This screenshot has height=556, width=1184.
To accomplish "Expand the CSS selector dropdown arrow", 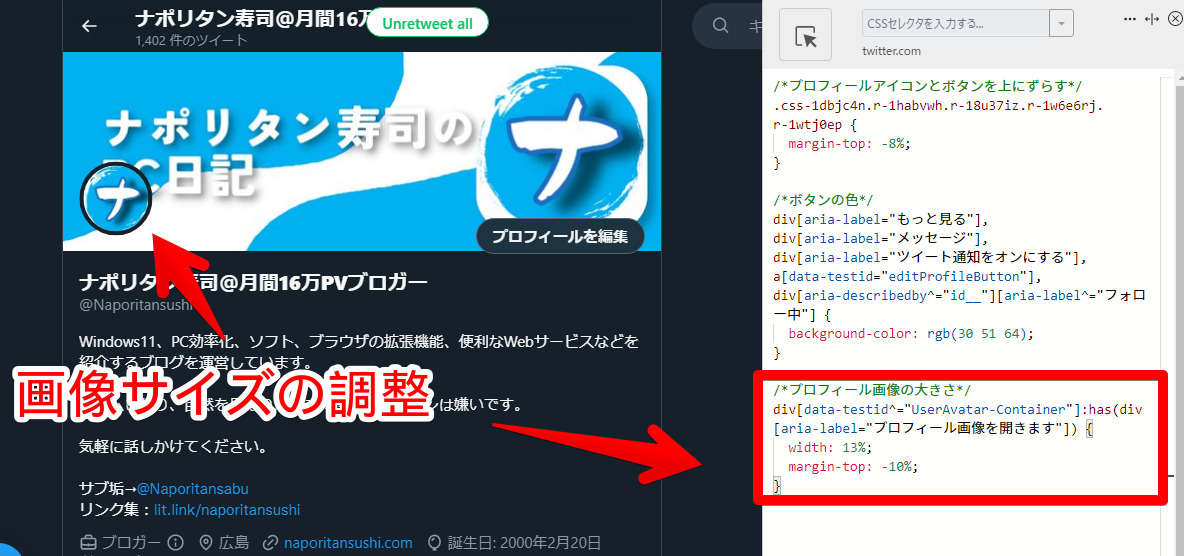I will (x=1062, y=23).
